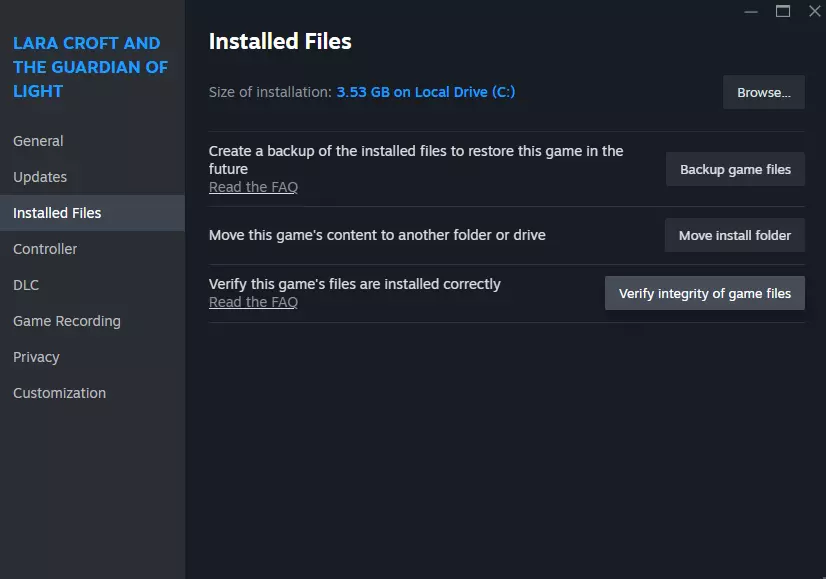826x579 pixels.
Task: Verify integrity of game files
Action: (705, 293)
